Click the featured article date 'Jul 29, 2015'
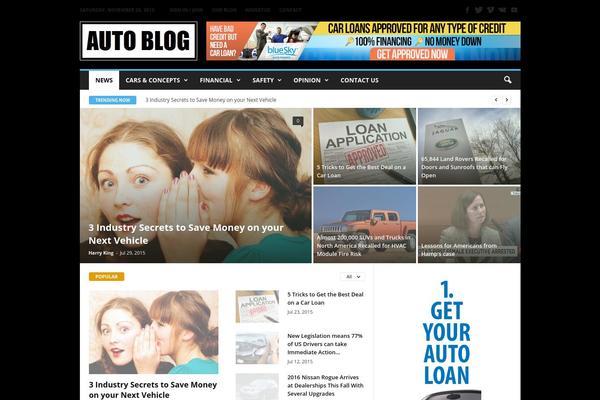Image resolution: width=600 pixels, height=400 pixels. 132,253
